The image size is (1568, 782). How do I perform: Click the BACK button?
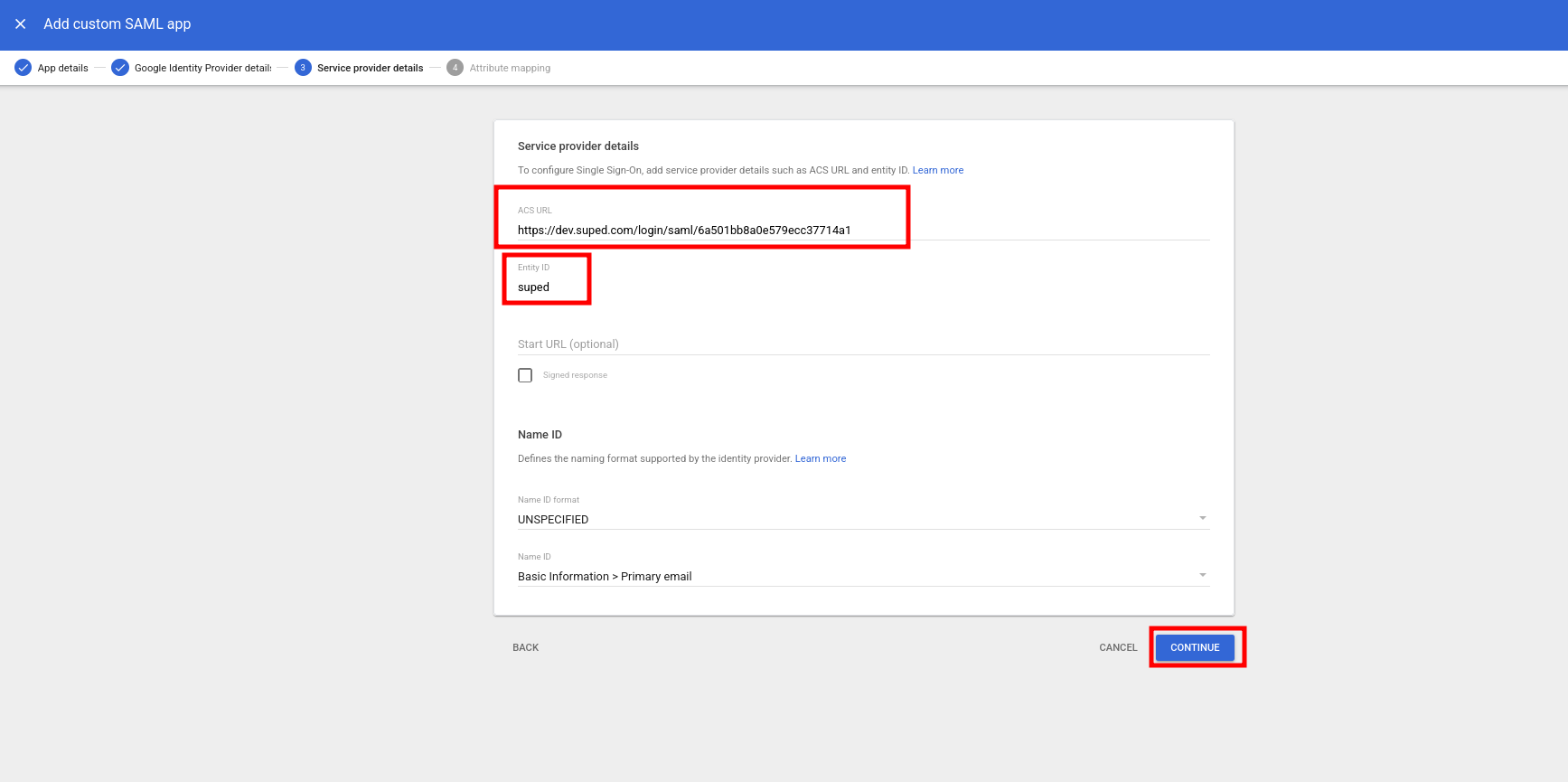click(x=525, y=647)
